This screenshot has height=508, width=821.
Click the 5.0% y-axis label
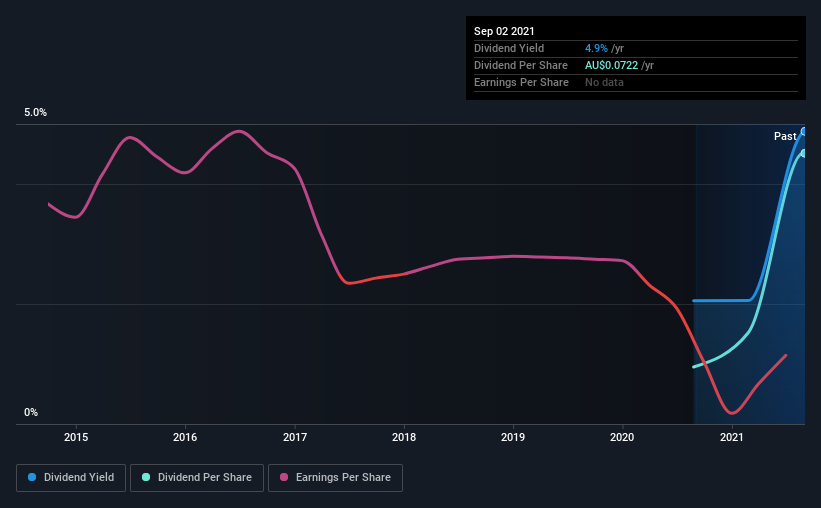pyautogui.click(x=35, y=113)
